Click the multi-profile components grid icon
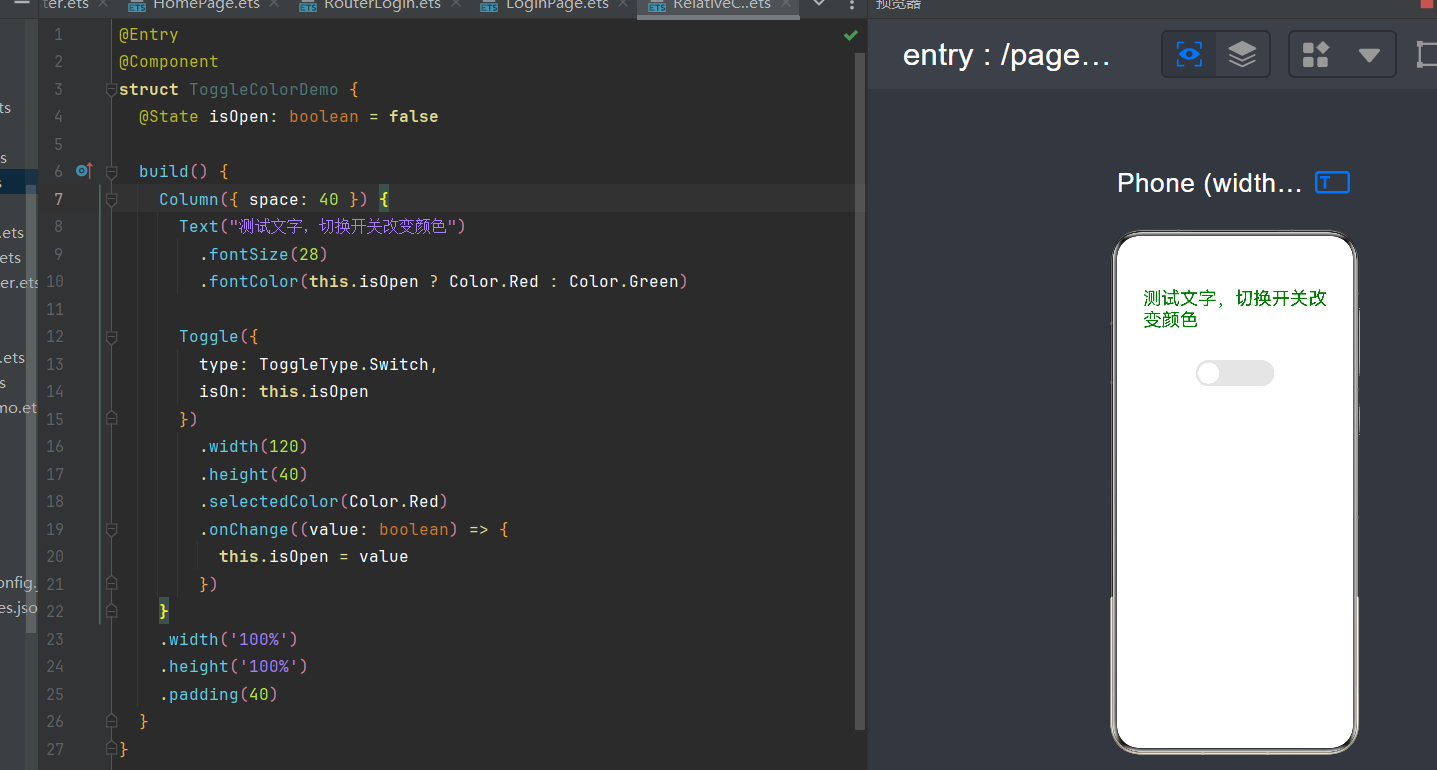Screen dimensions: 1437x770 pyautogui.click(x=1316, y=54)
